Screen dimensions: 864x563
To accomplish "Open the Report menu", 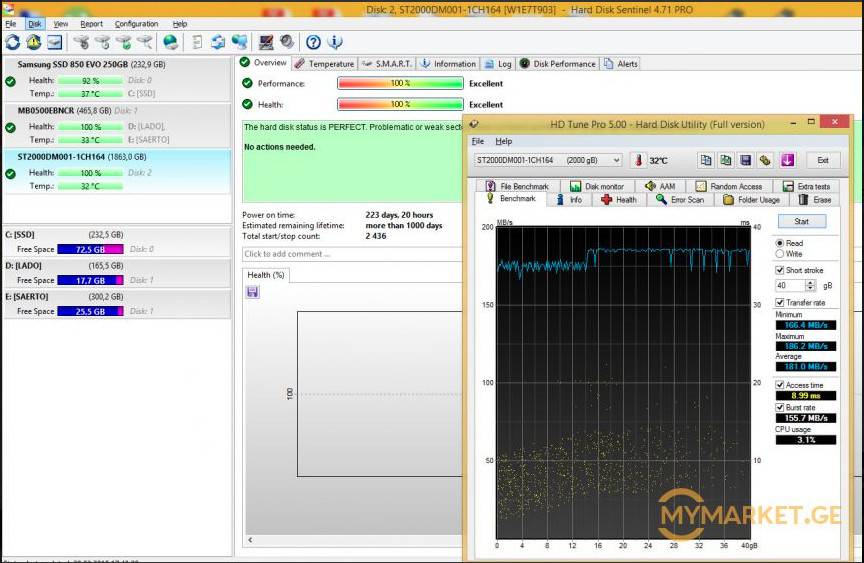I will coord(91,24).
